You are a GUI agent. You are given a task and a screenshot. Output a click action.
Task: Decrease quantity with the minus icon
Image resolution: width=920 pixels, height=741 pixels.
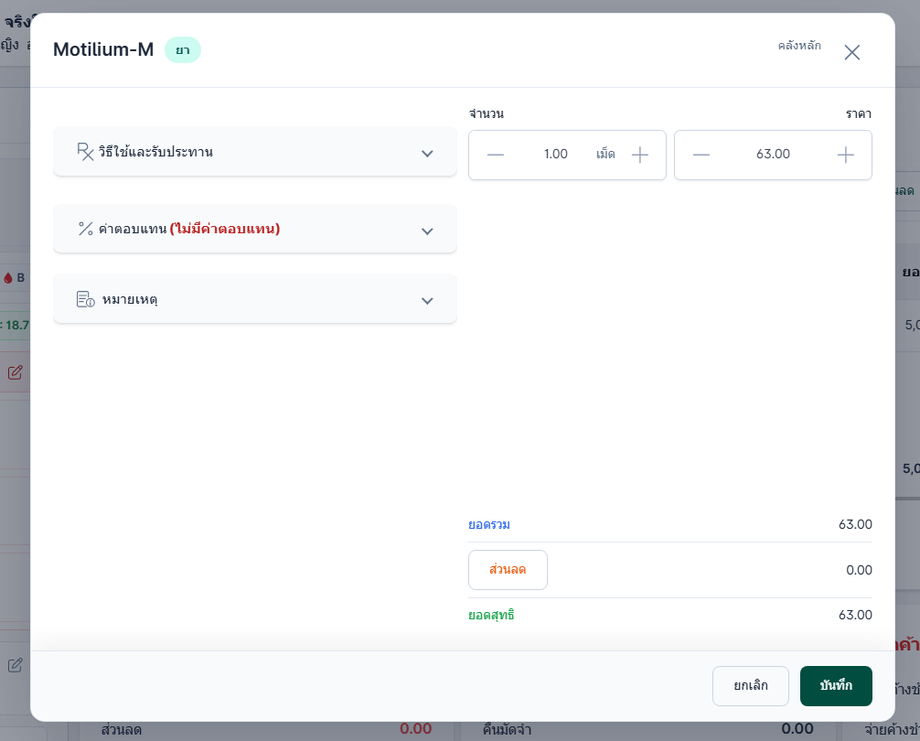tap(495, 155)
